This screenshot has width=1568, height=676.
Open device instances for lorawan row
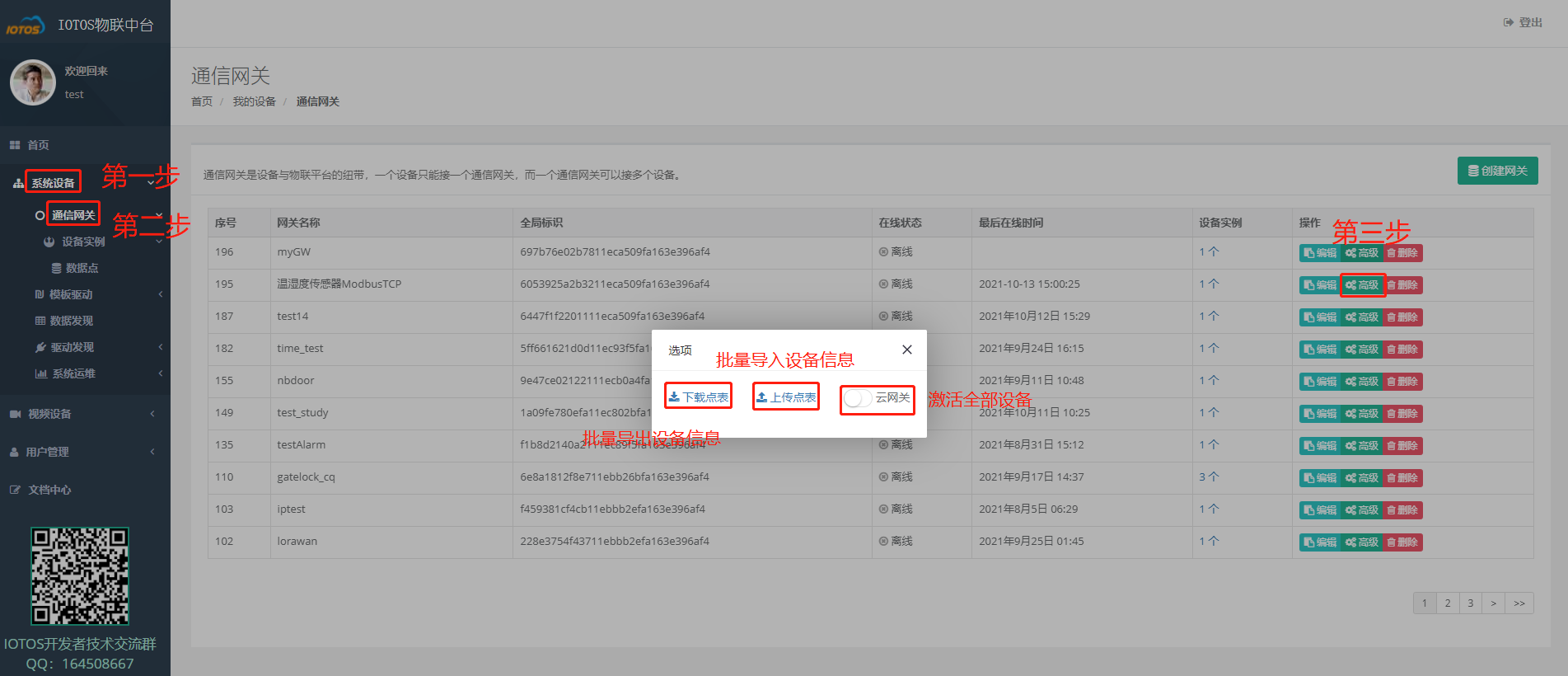point(1209,542)
